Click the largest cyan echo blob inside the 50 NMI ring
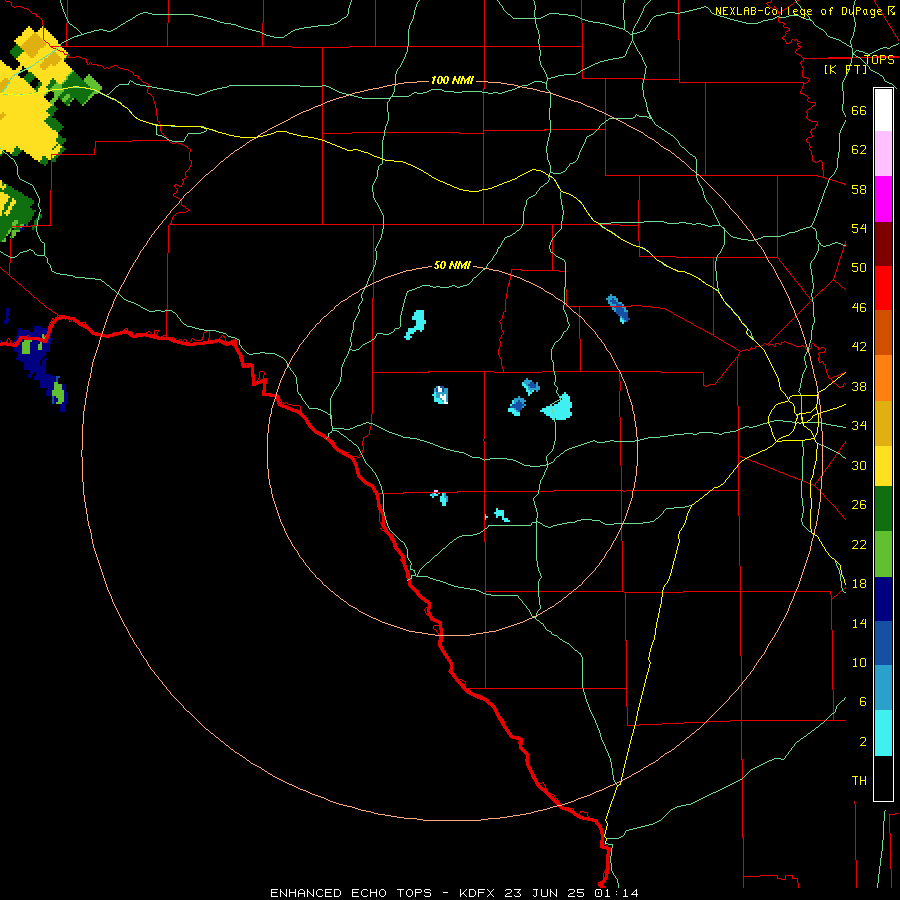 click(557, 407)
